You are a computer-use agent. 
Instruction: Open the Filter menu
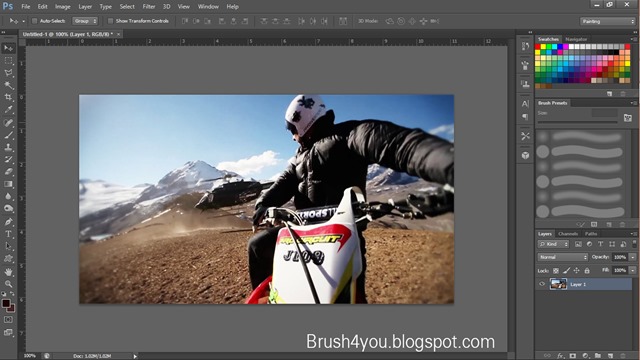(x=149, y=7)
